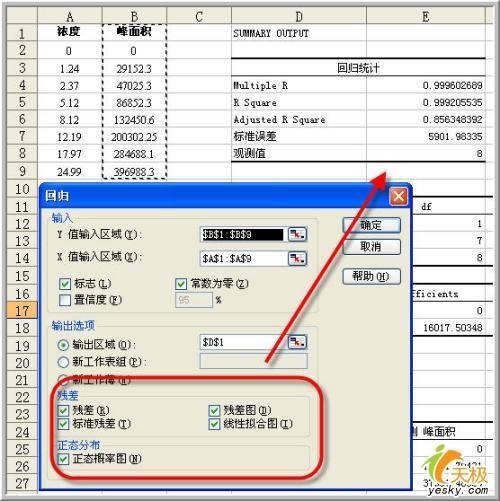This screenshot has width=500, height=501.
Task: Click the 帮助 (H) button
Action: [371, 276]
